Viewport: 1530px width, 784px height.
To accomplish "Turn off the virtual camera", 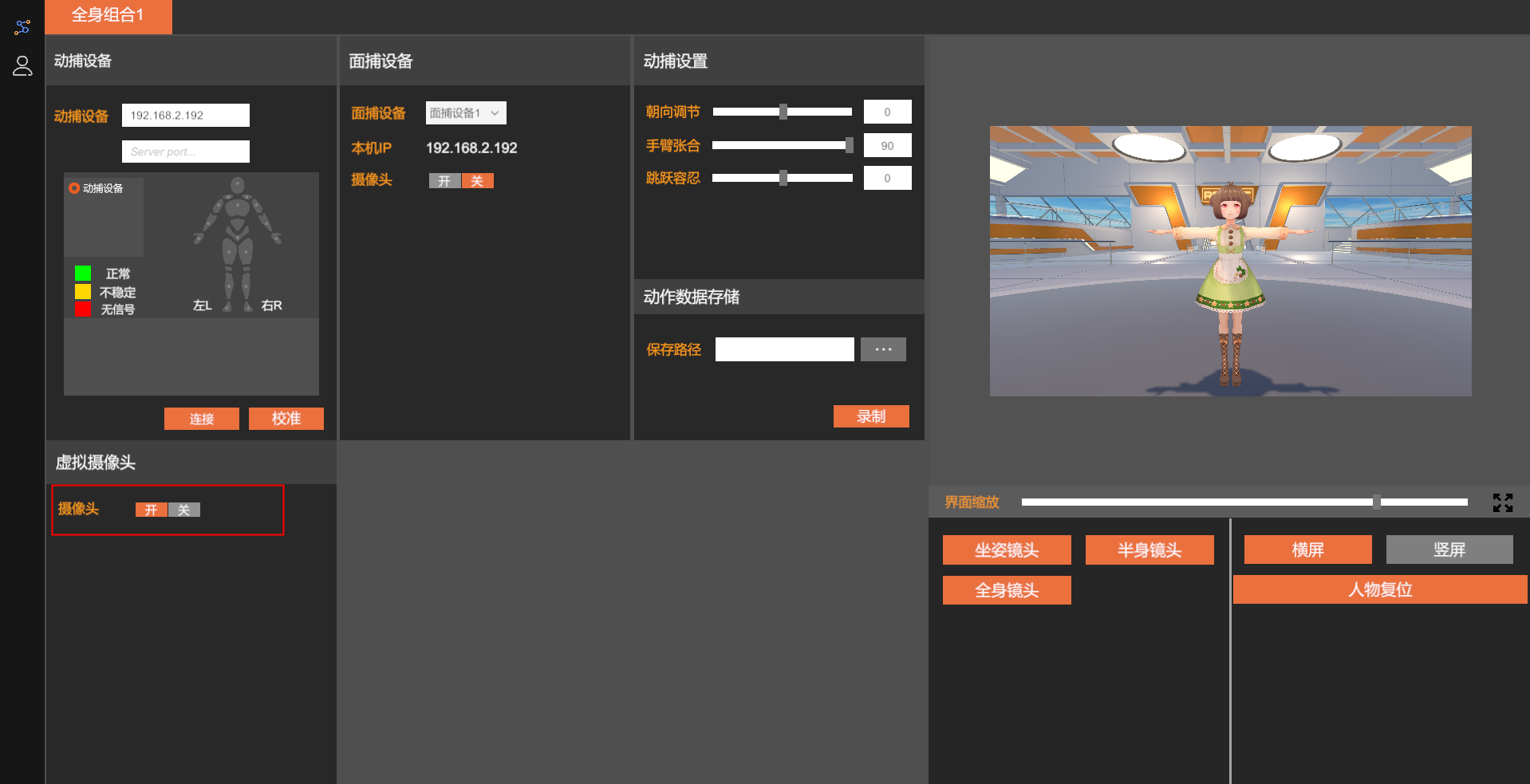I will [x=184, y=510].
